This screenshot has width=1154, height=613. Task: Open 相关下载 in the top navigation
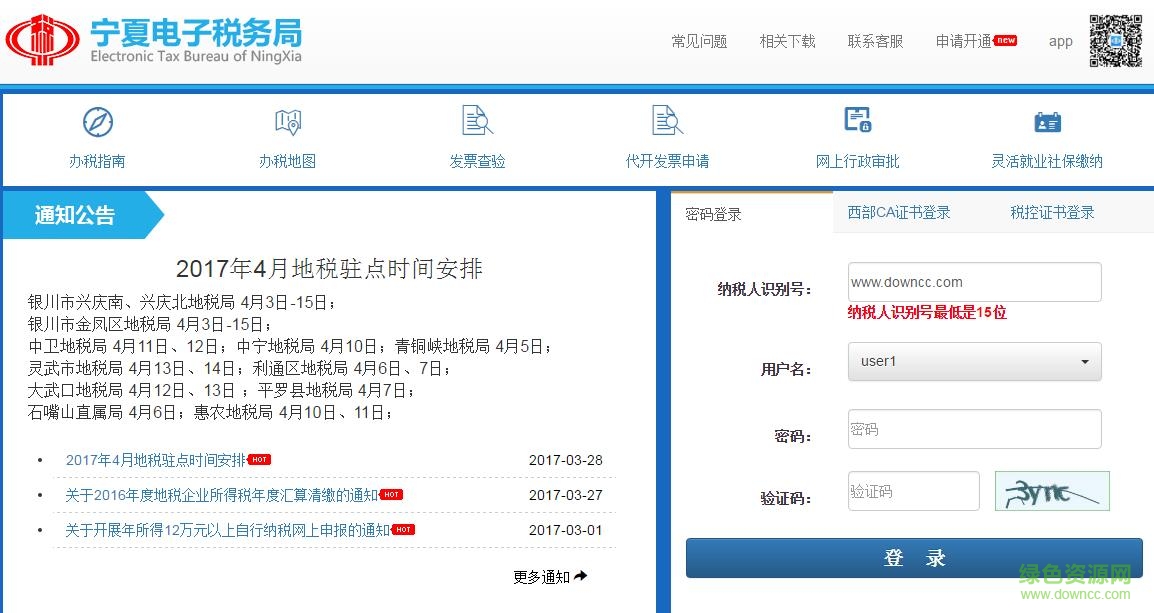click(787, 41)
